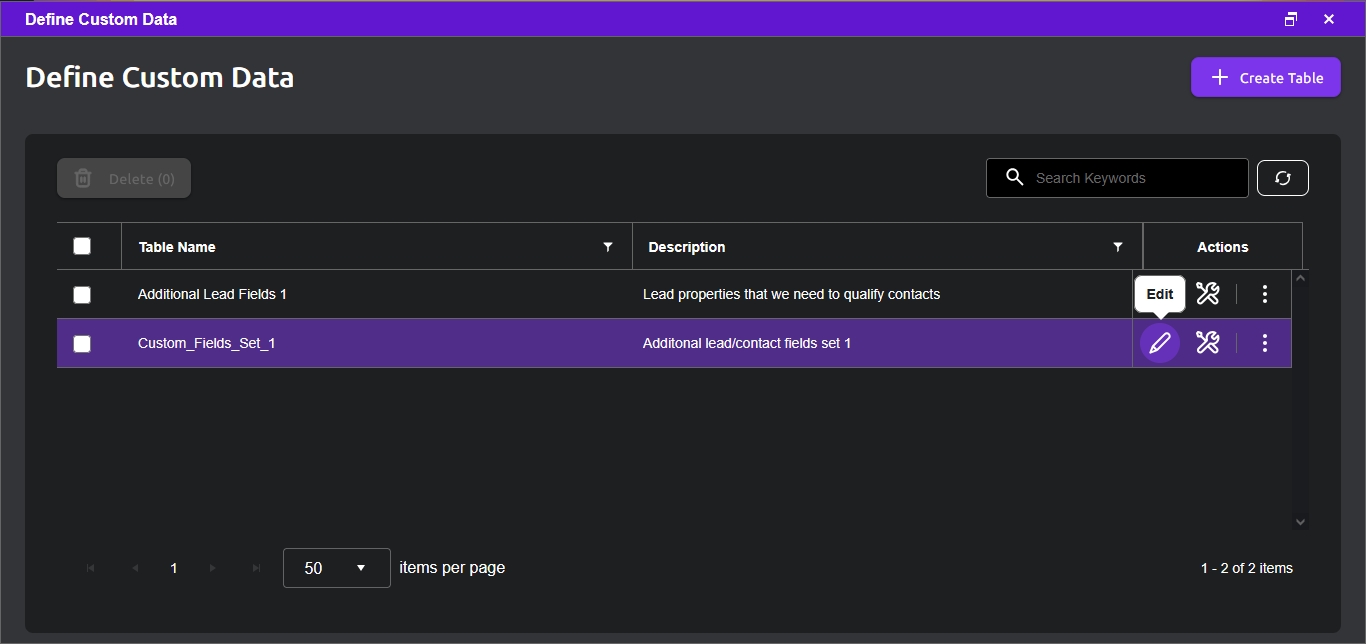Open tools icon for Additional Lead Fields 1

(1207, 294)
